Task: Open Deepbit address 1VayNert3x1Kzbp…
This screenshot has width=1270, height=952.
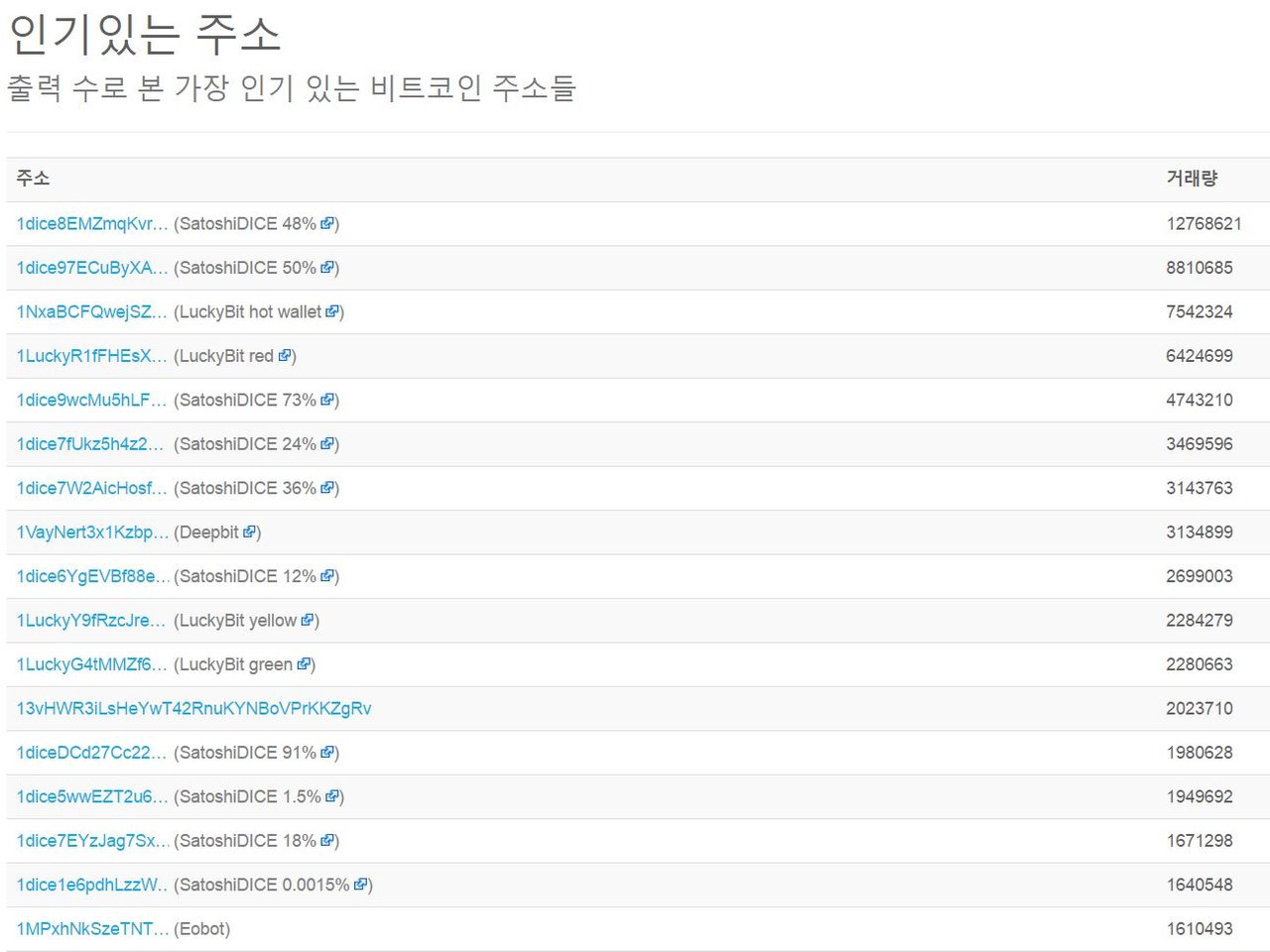Action: pos(92,533)
